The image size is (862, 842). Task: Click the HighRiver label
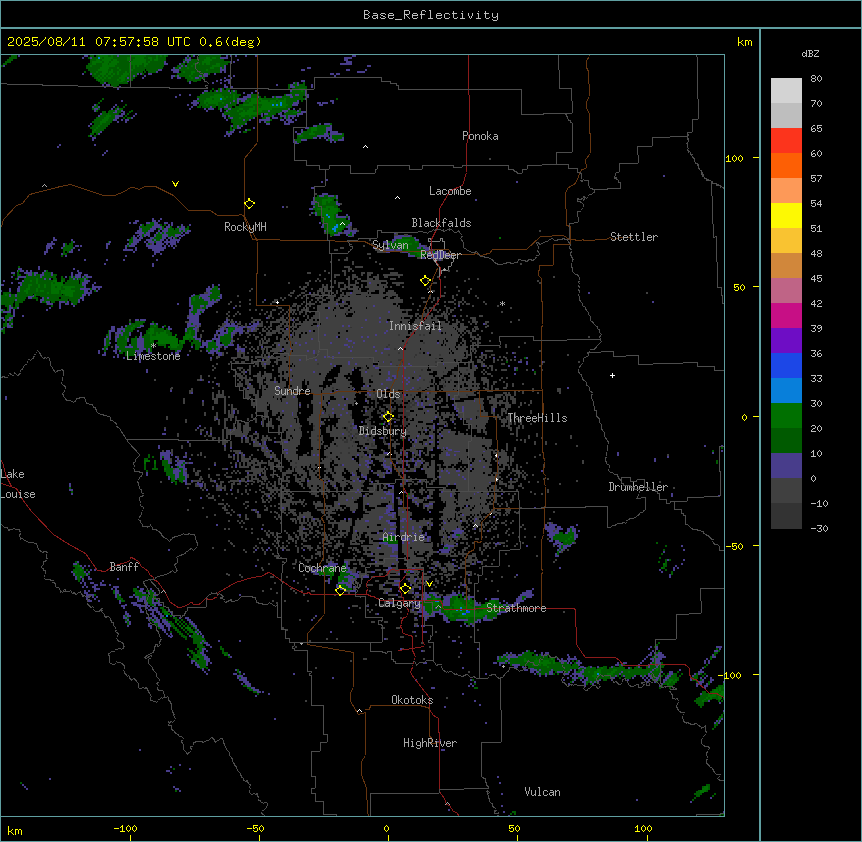(x=430, y=743)
